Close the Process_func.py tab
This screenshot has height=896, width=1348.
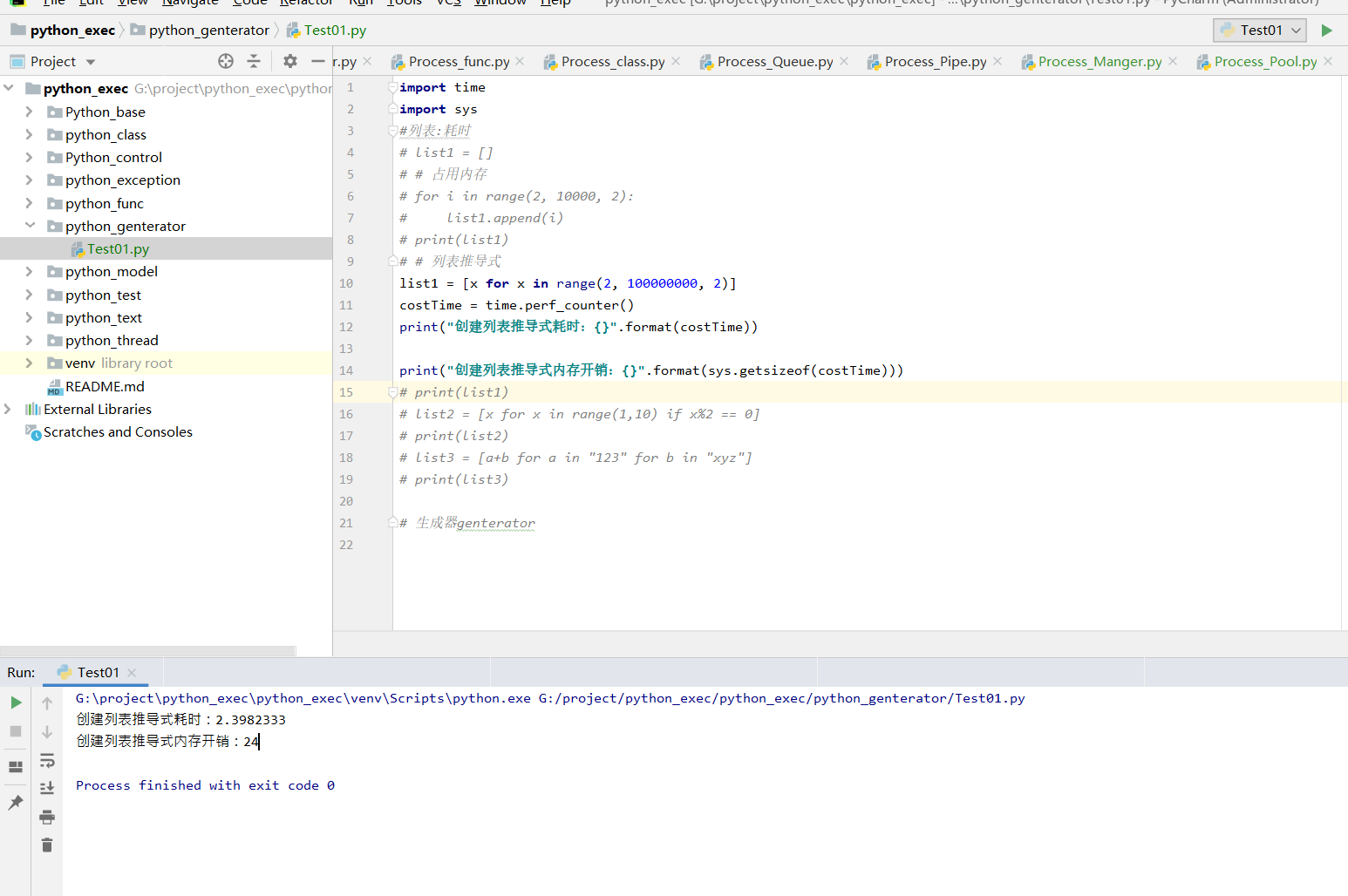click(x=520, y=61)
